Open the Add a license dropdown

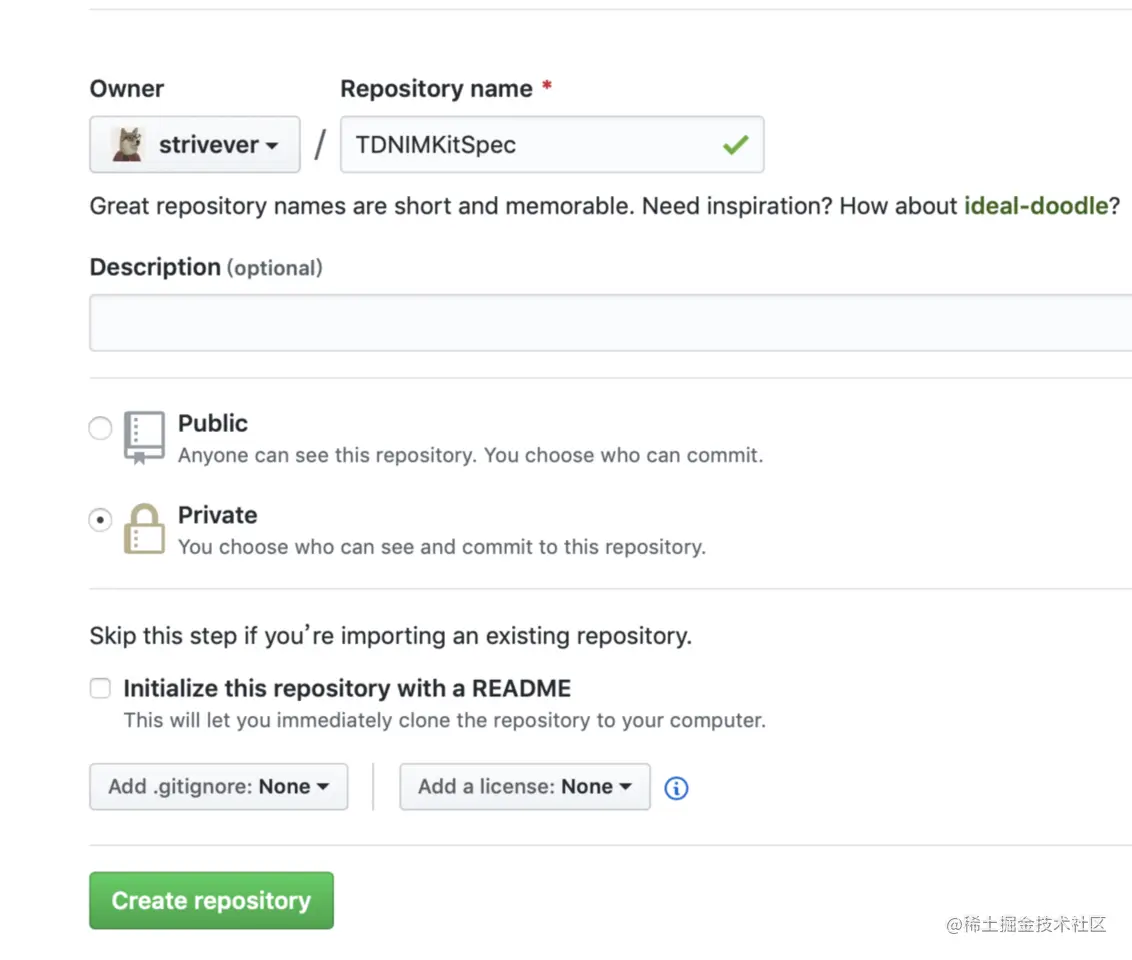tap(525, 786)
